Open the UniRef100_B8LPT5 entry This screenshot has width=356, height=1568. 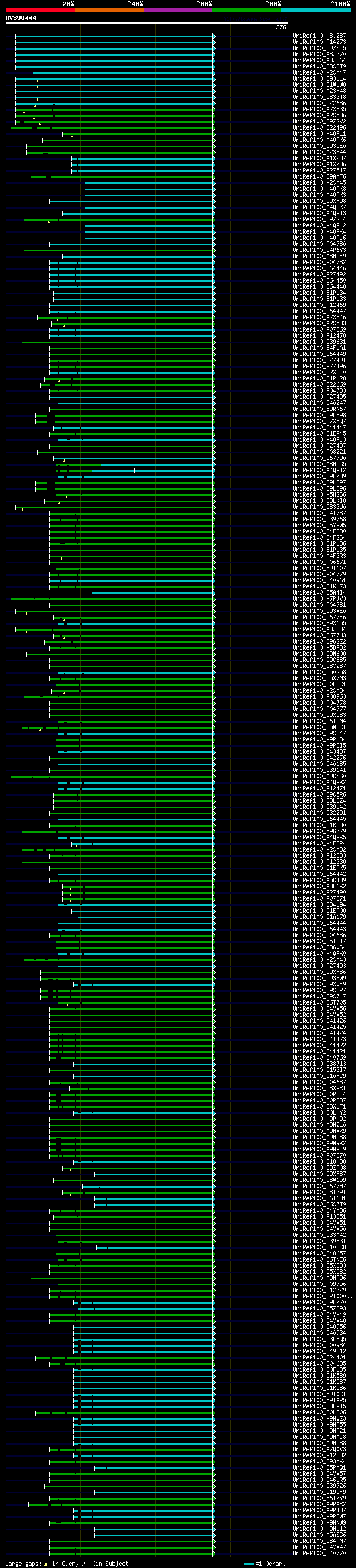click(x=319, y=1406)
